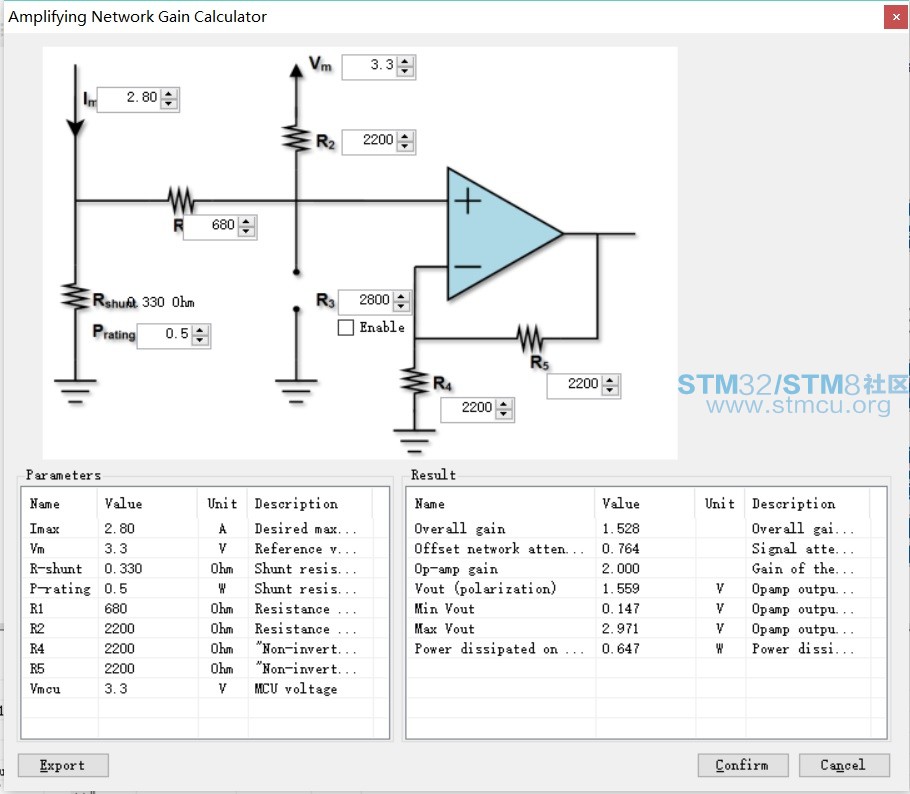The image size is (910, 794).
Task: Select the R1 parameter row
Action: coord(205,608)
